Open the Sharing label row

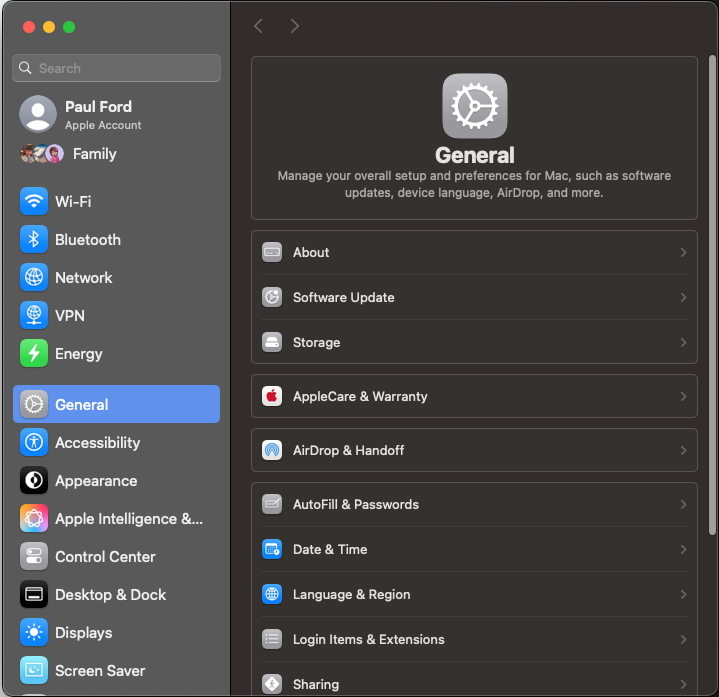(474, 684)
